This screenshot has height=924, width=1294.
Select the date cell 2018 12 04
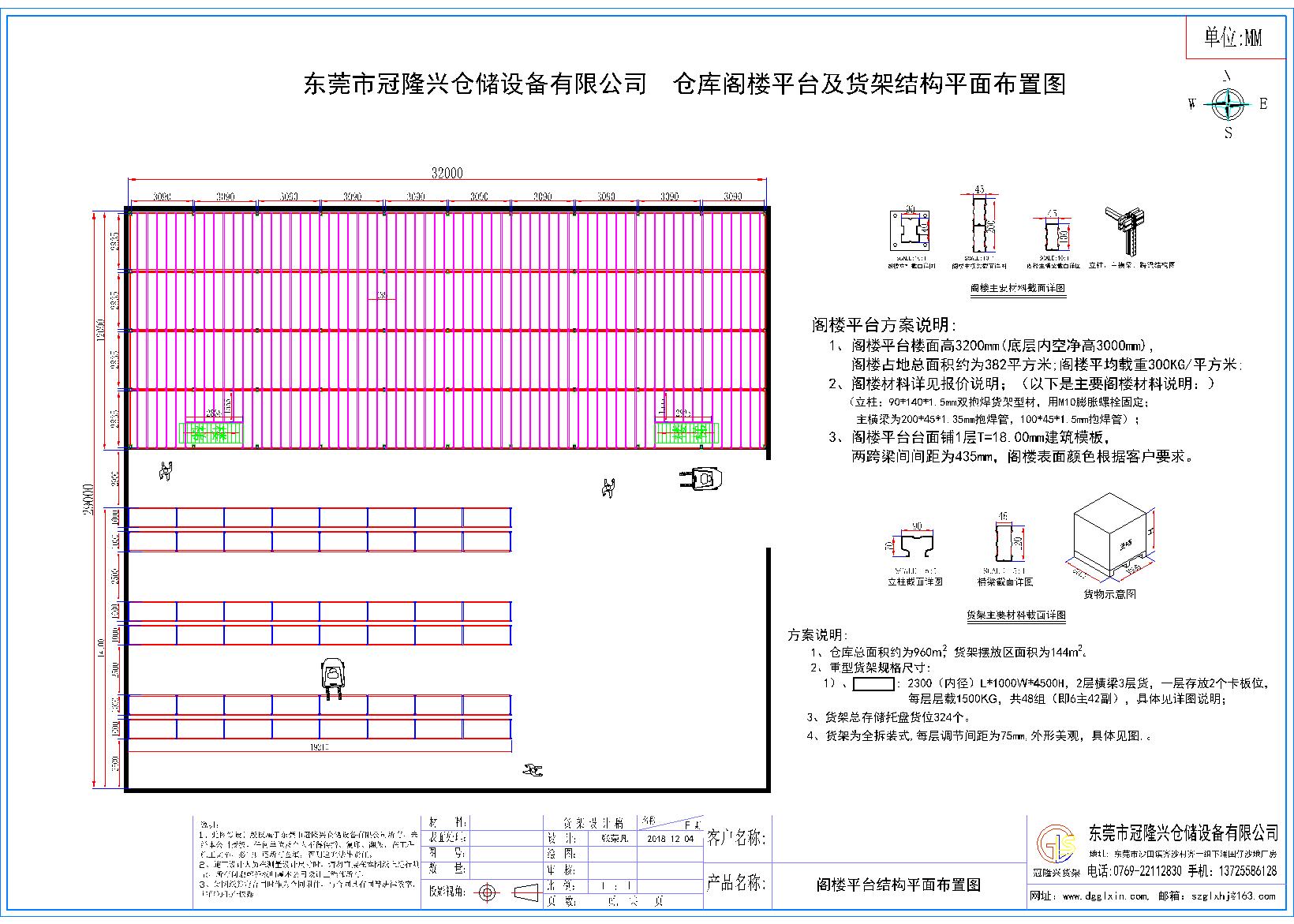[x=671, y=839]
